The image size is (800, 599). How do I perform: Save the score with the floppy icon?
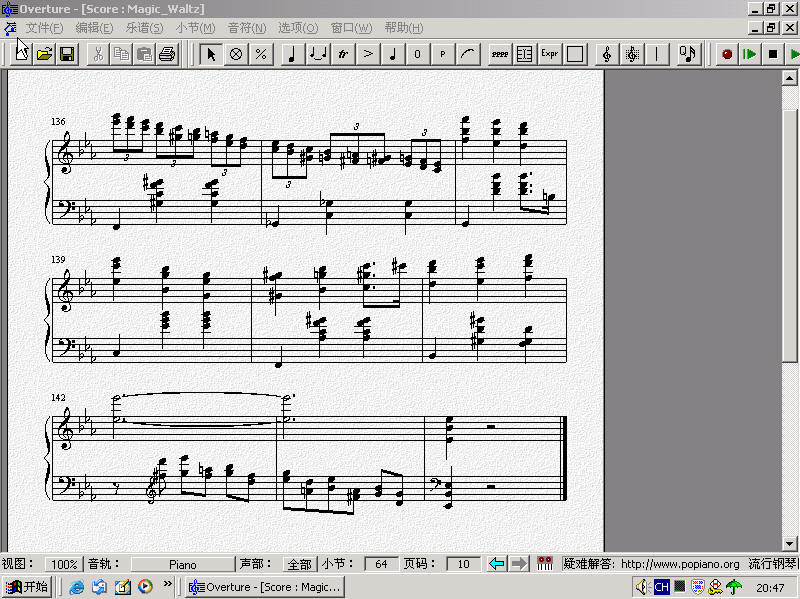tap(67, 54)
